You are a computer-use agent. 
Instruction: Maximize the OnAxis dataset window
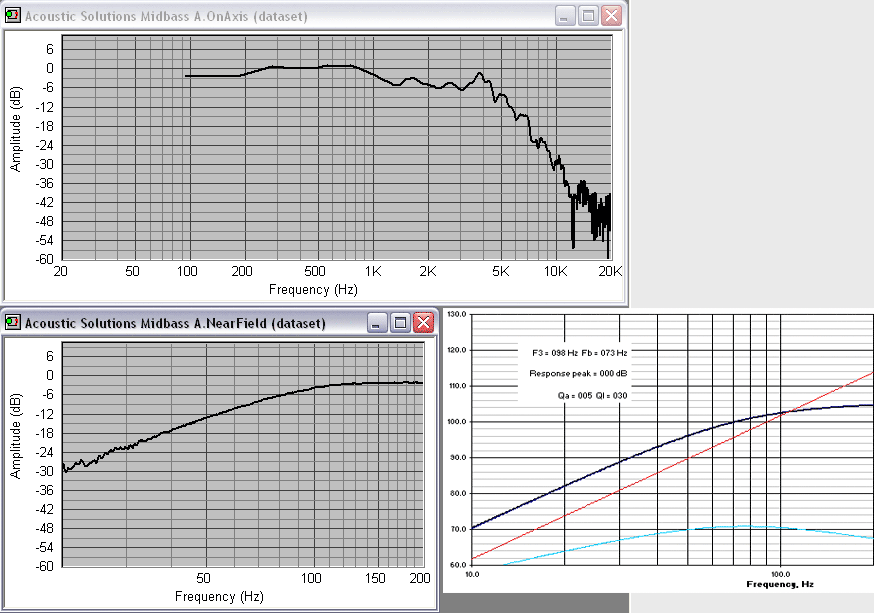[x=588, y=16]
